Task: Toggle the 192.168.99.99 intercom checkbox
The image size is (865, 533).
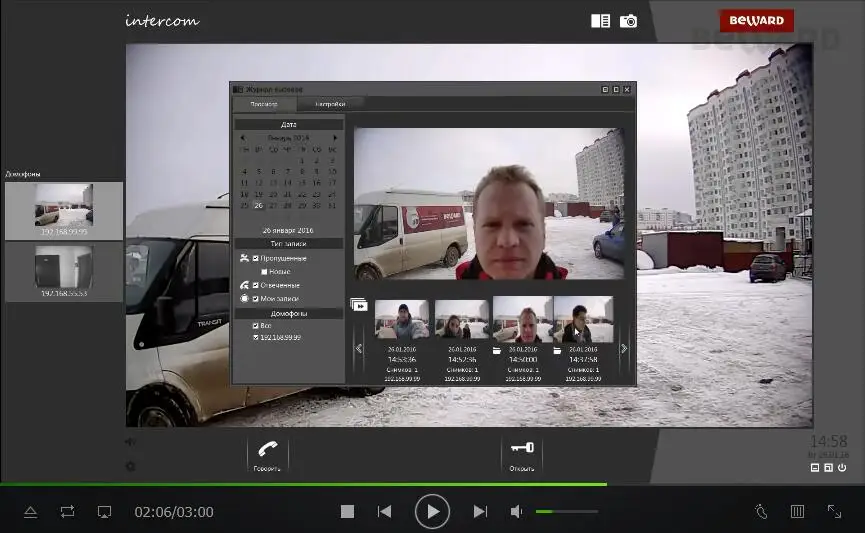Action: coord(255,337)
